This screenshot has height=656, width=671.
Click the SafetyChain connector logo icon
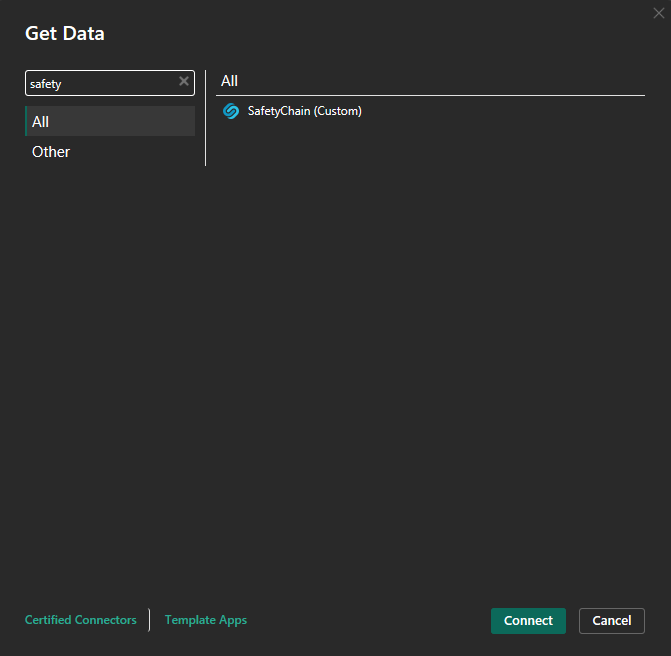231,111
